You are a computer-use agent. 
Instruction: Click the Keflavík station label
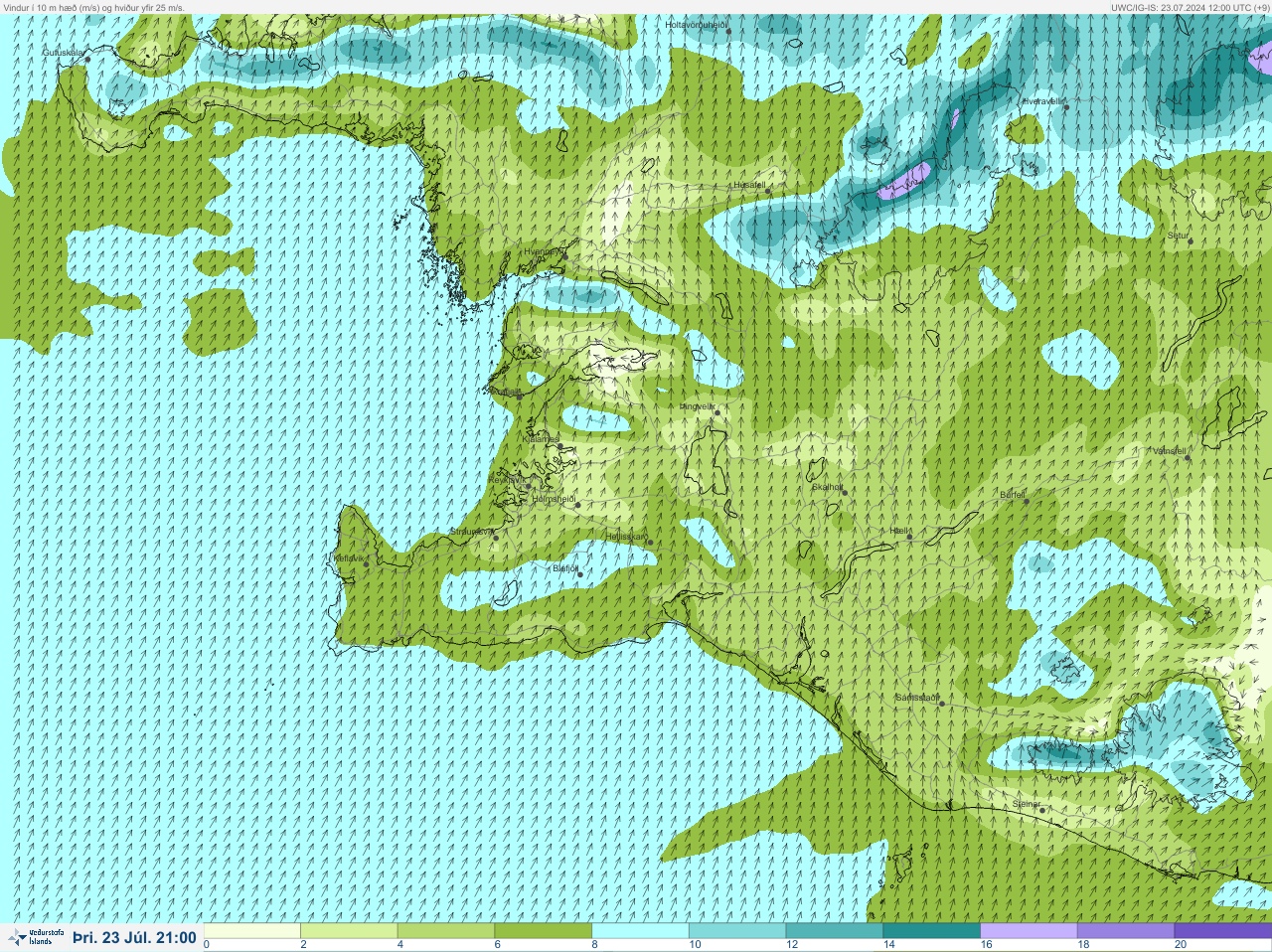(x=349, y=558)
